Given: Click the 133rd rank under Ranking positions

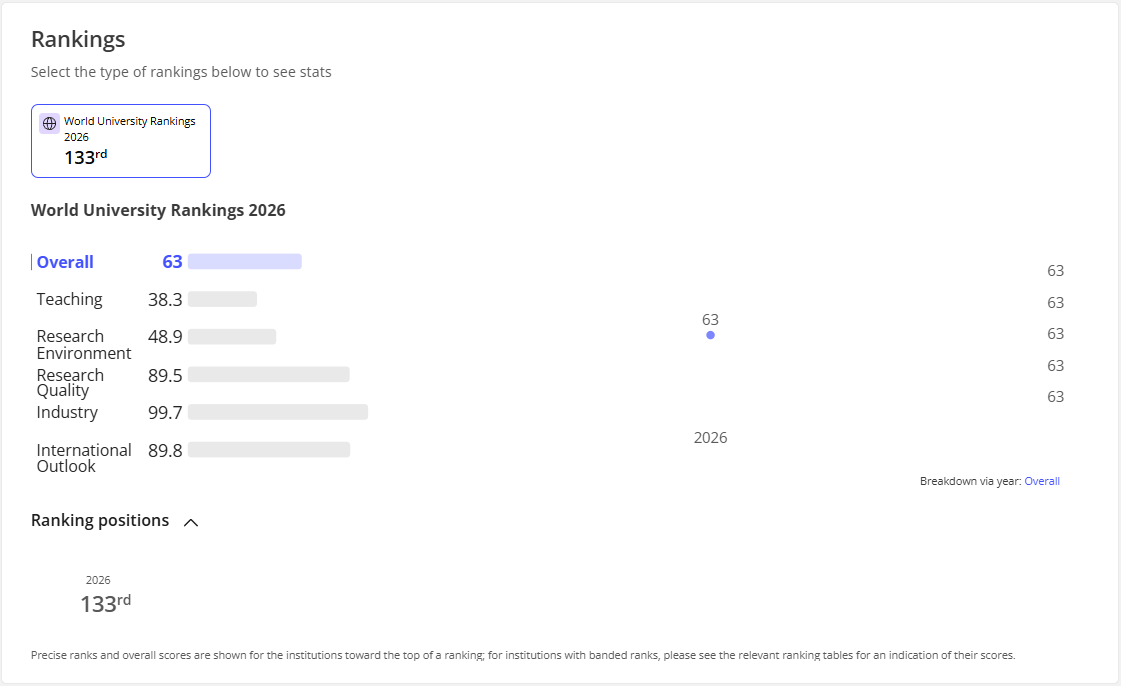Looking at the screenshot, I should 105,603.
